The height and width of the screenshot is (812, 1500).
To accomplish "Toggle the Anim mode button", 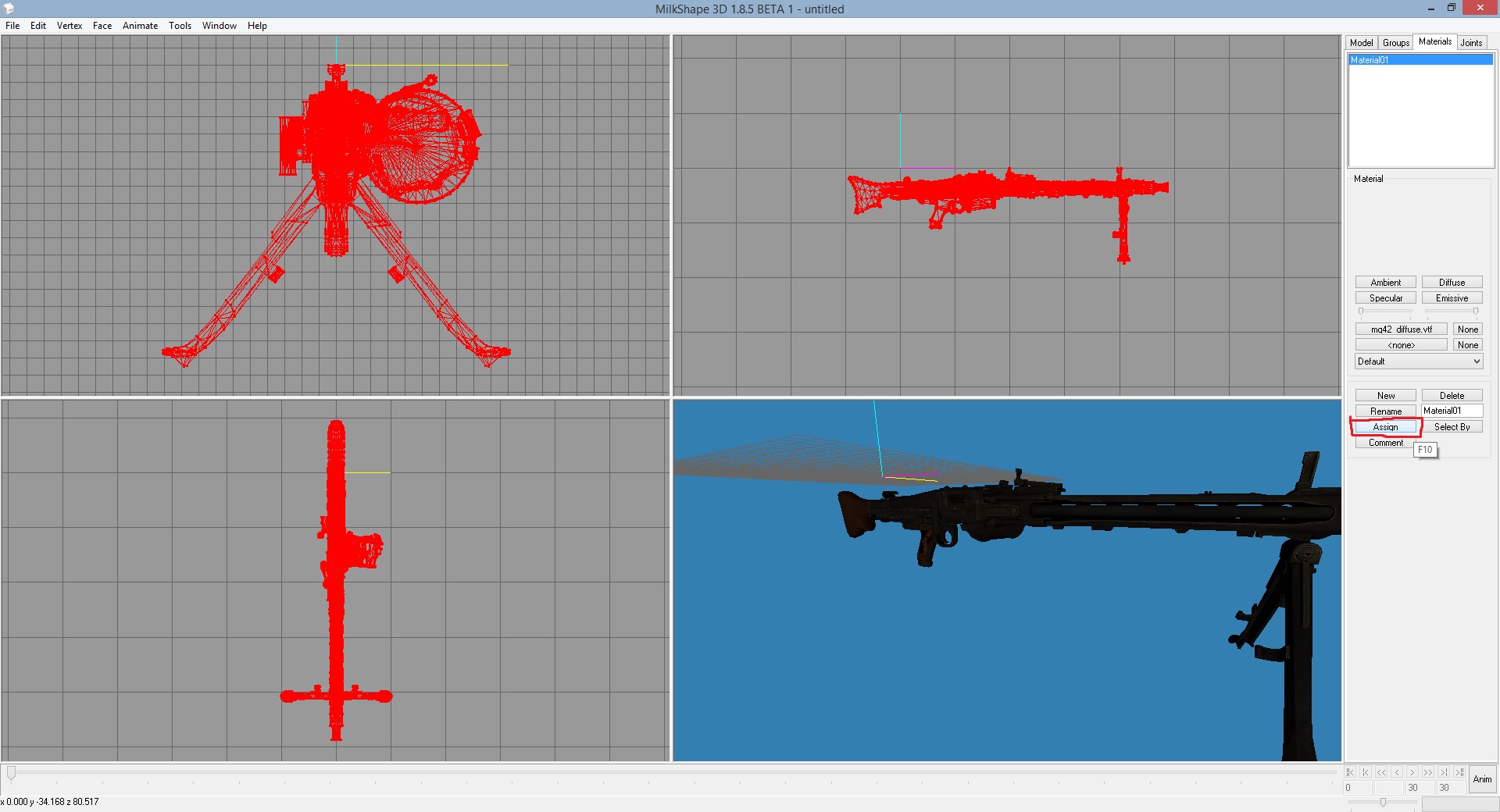I will tap(1482, 779).
